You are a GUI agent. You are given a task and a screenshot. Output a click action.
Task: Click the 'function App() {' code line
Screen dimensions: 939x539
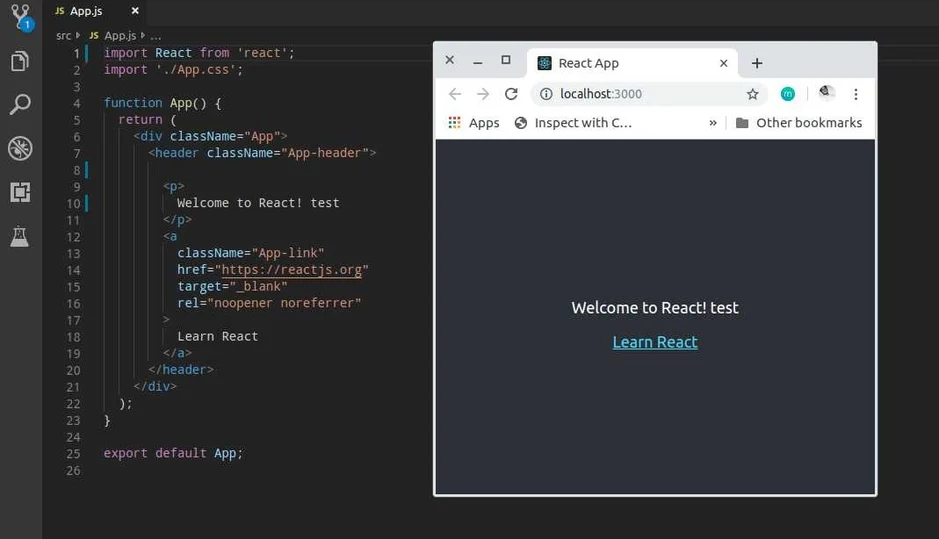click(162, 103)
